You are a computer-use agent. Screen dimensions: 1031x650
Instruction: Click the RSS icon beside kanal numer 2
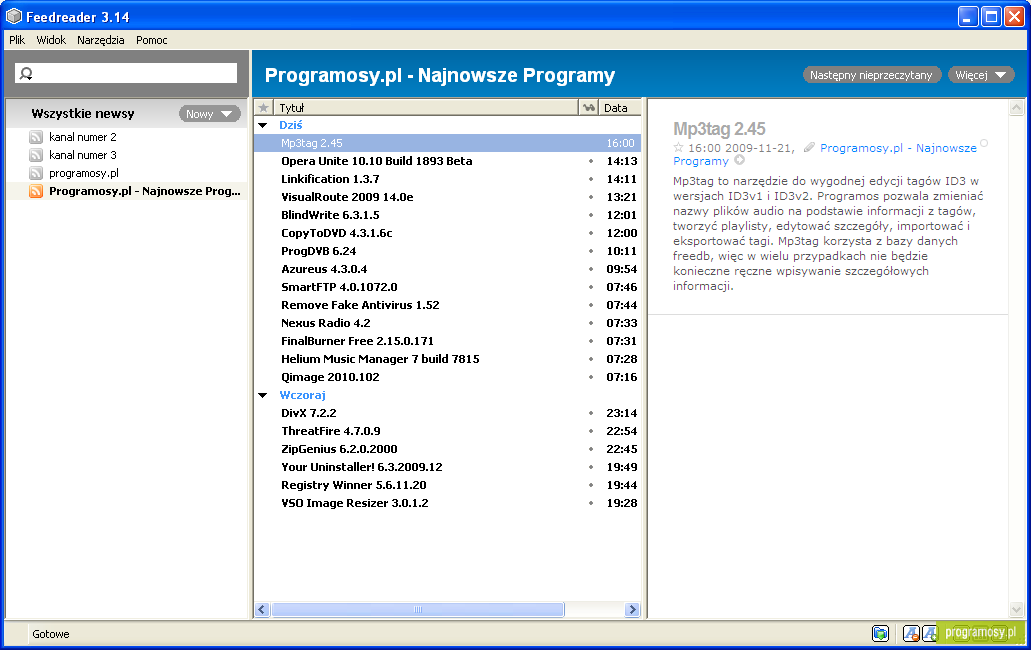(36, 137)
